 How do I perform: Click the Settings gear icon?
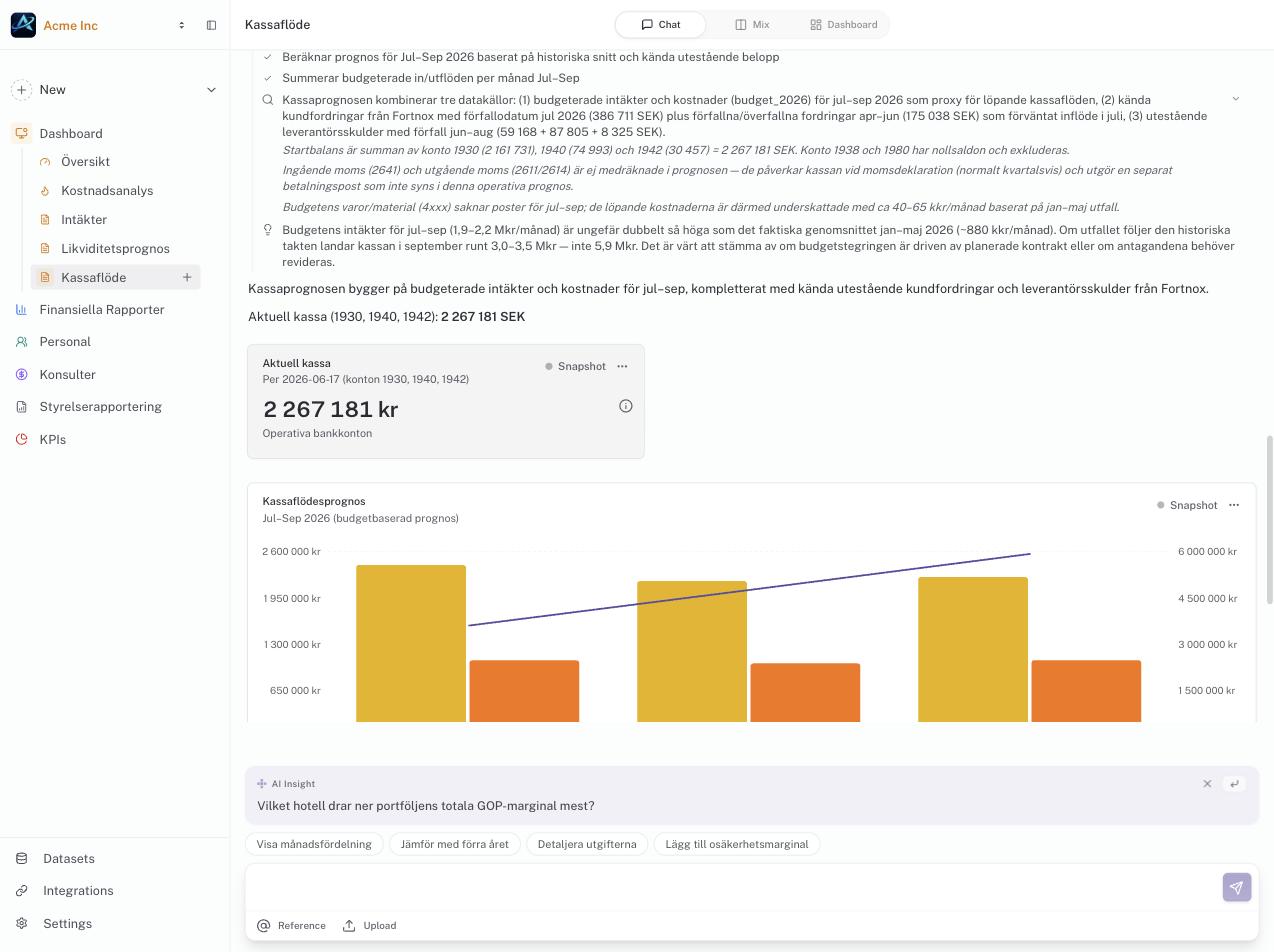pos(22,924)
